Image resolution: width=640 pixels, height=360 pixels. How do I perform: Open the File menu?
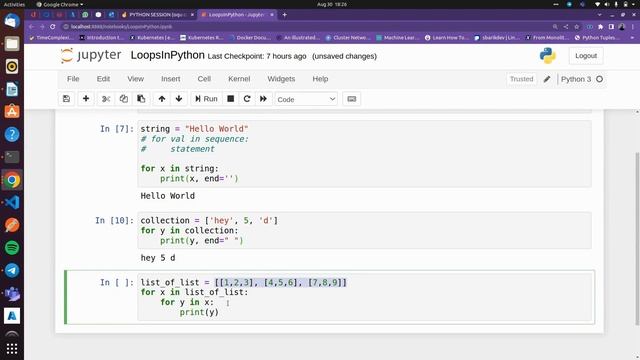point(73,79)
